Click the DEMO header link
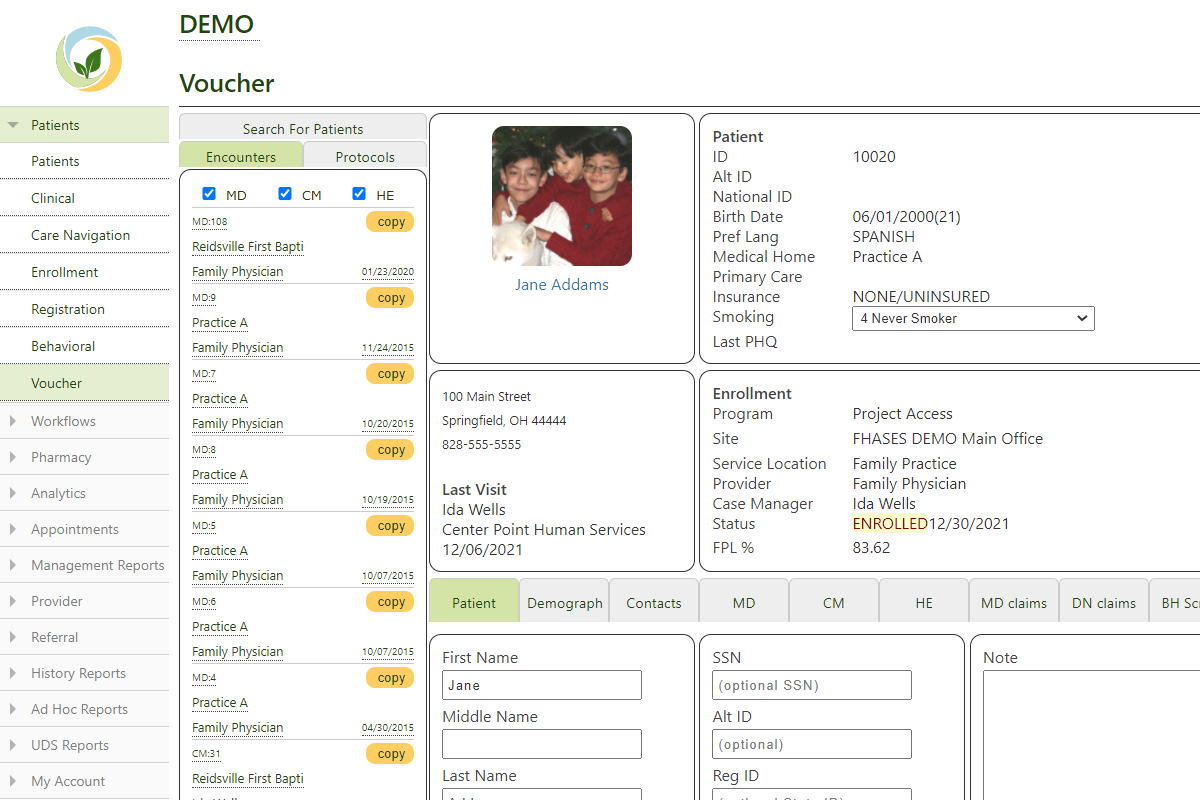Image resolution: width=1200 pixels, height=800 pixels. click(217, 24)
